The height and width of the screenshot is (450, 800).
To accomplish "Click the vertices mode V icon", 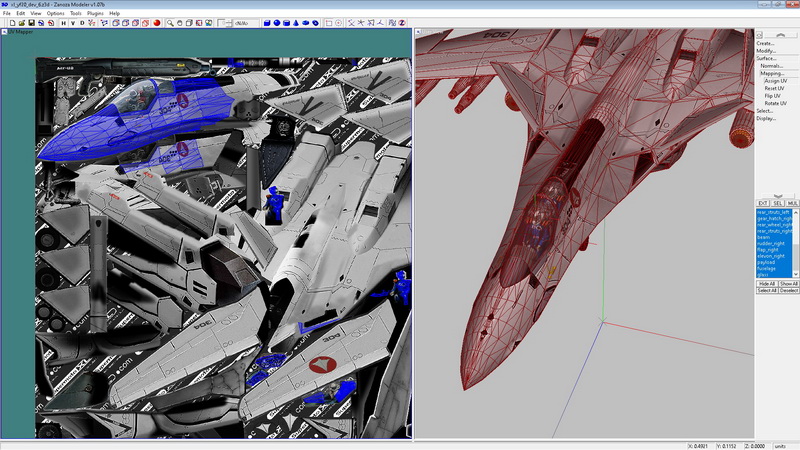I will (73, 22).
